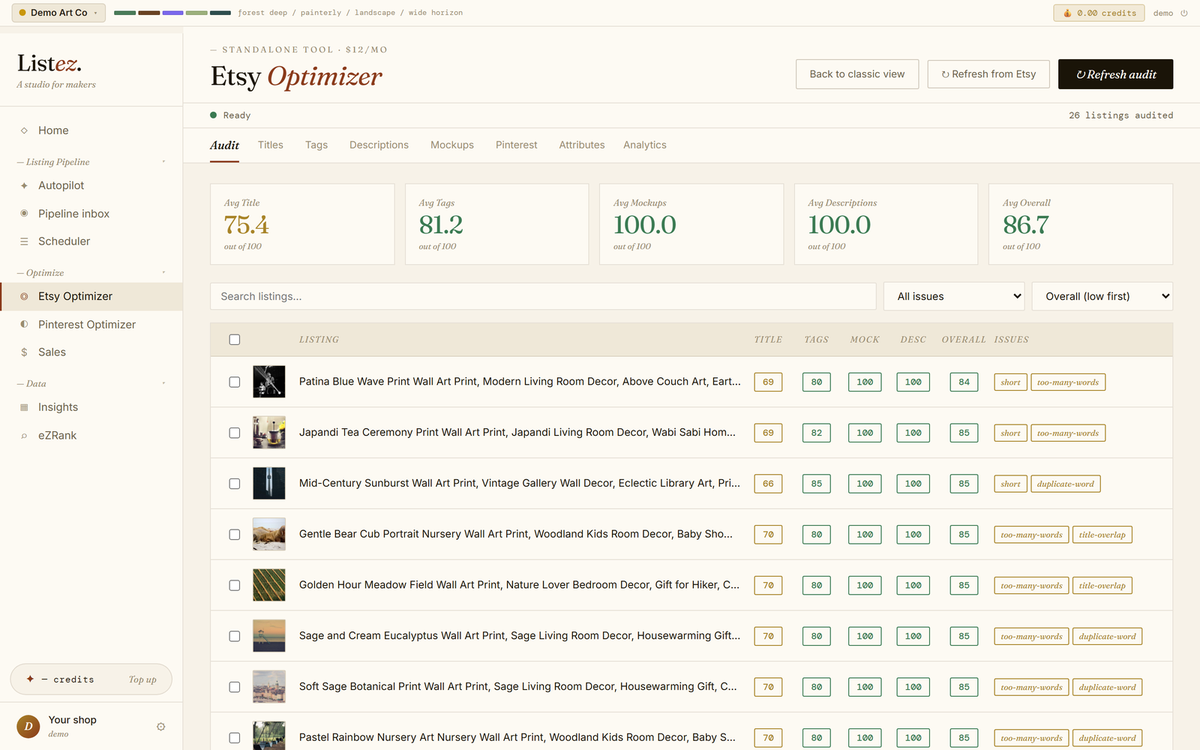This screenshot has height=750, width=1200.
Task: Select the Audit tab
Action: [224, 145]
